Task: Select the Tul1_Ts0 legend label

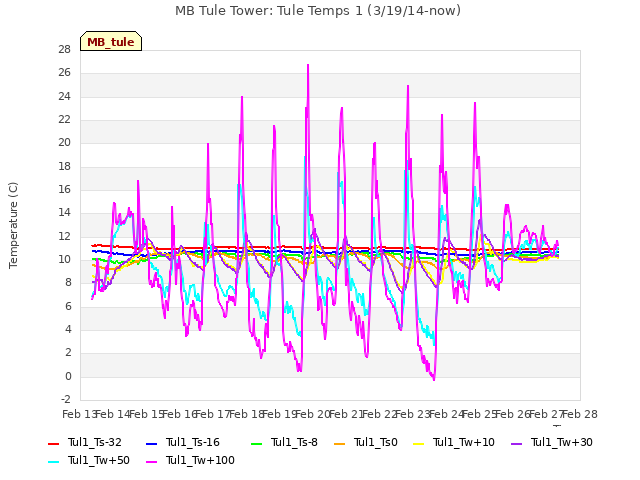Action: [376, 442]
